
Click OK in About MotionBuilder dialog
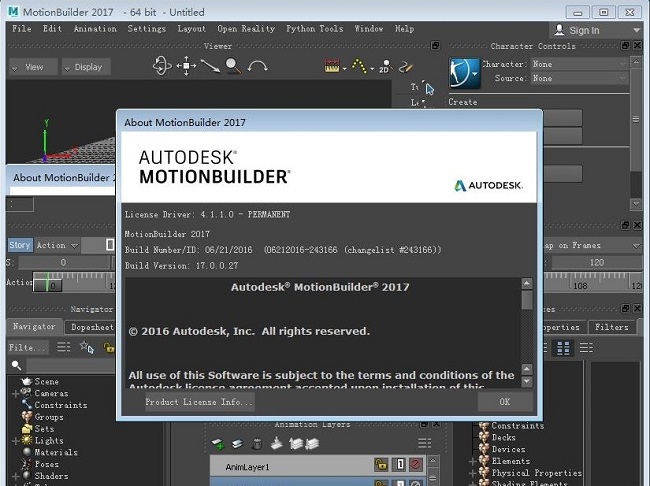(x=504, y=402)
